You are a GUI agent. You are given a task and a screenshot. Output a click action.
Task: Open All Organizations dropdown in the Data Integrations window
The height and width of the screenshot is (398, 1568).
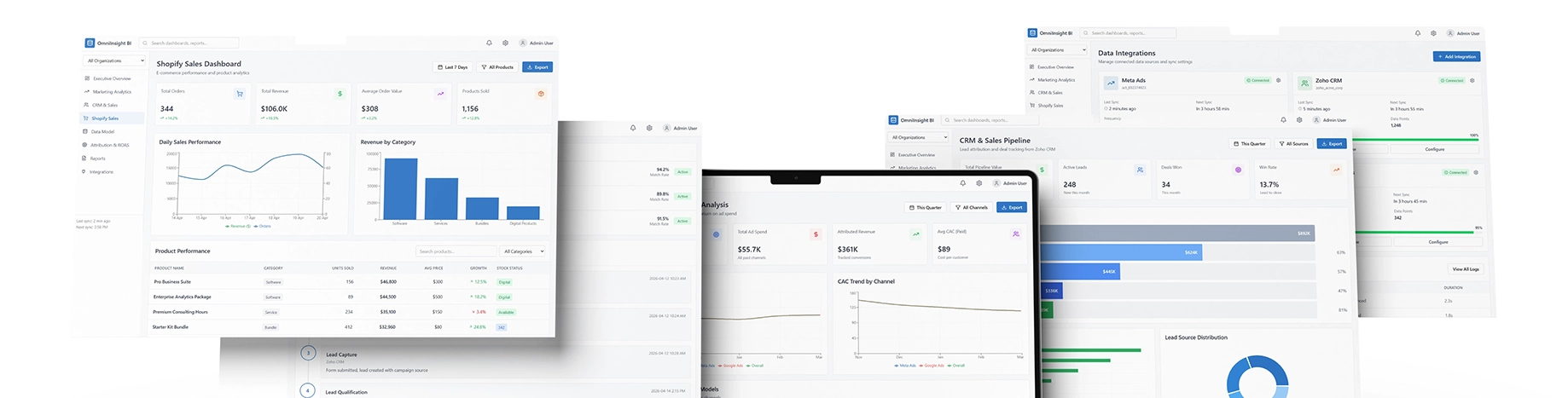tap(1057, 49)
